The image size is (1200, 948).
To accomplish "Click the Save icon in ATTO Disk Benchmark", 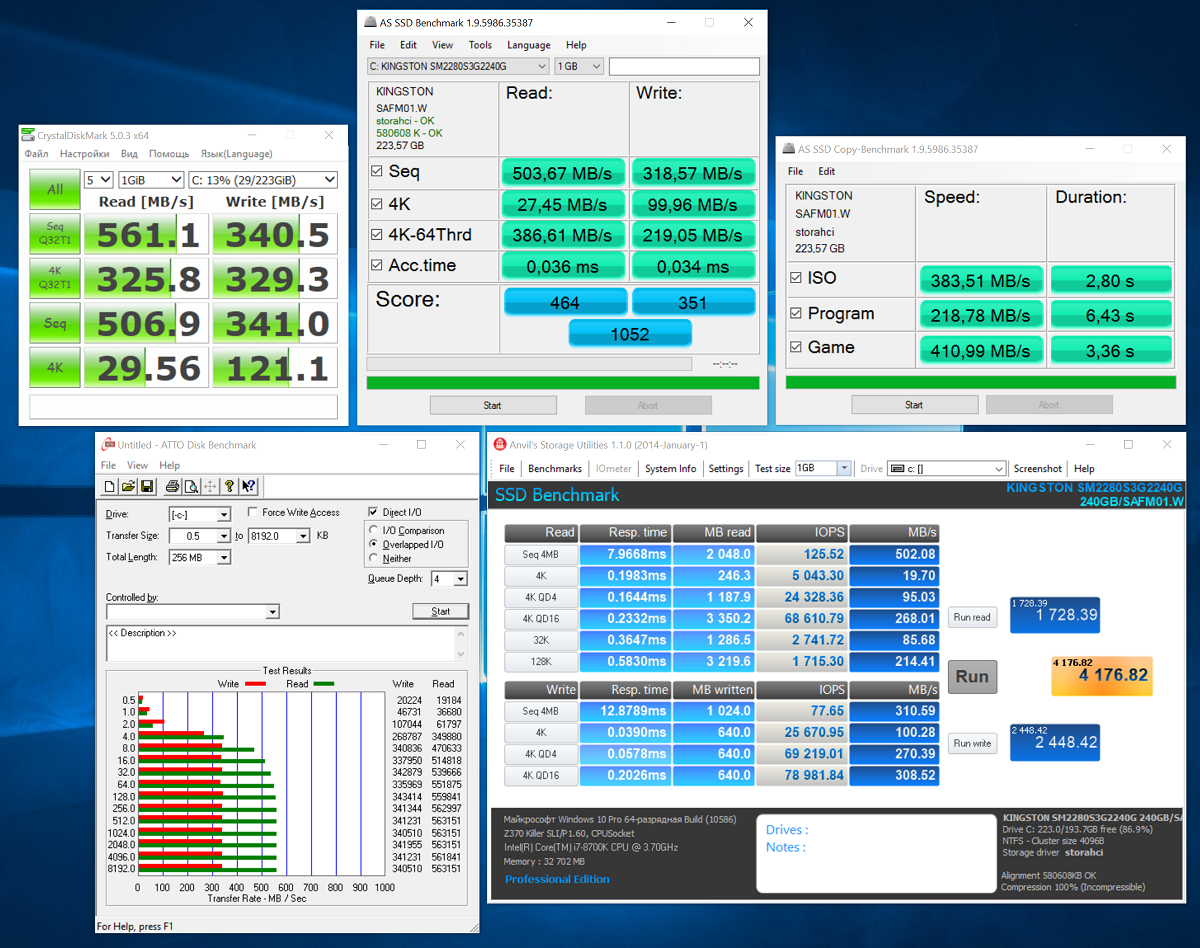I will point(148,486).
